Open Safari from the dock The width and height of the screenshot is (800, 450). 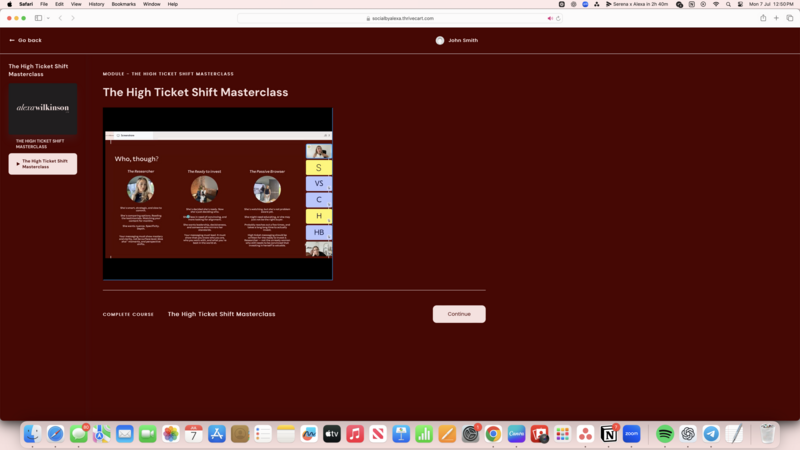56,434
